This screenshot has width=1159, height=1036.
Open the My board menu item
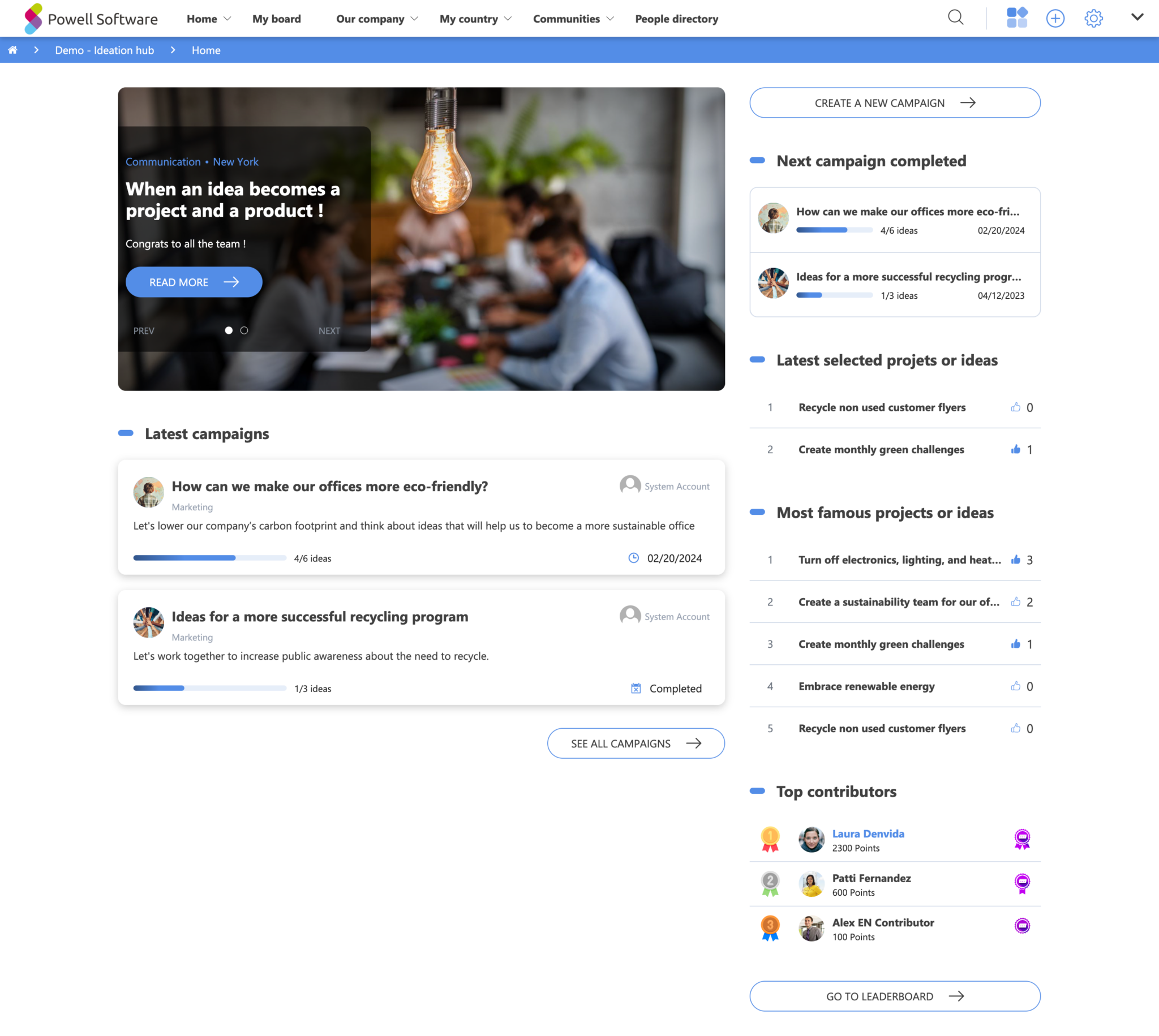click(x=277, y=19)
